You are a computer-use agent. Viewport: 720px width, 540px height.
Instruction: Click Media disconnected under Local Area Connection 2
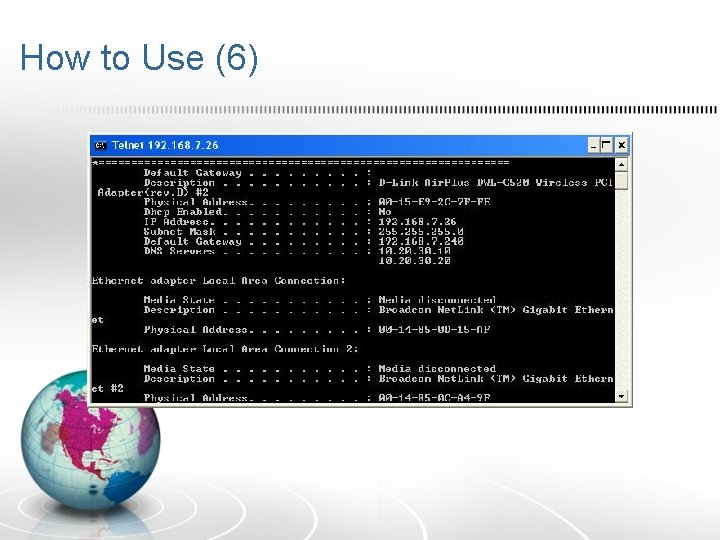click(x=437, y=369)
